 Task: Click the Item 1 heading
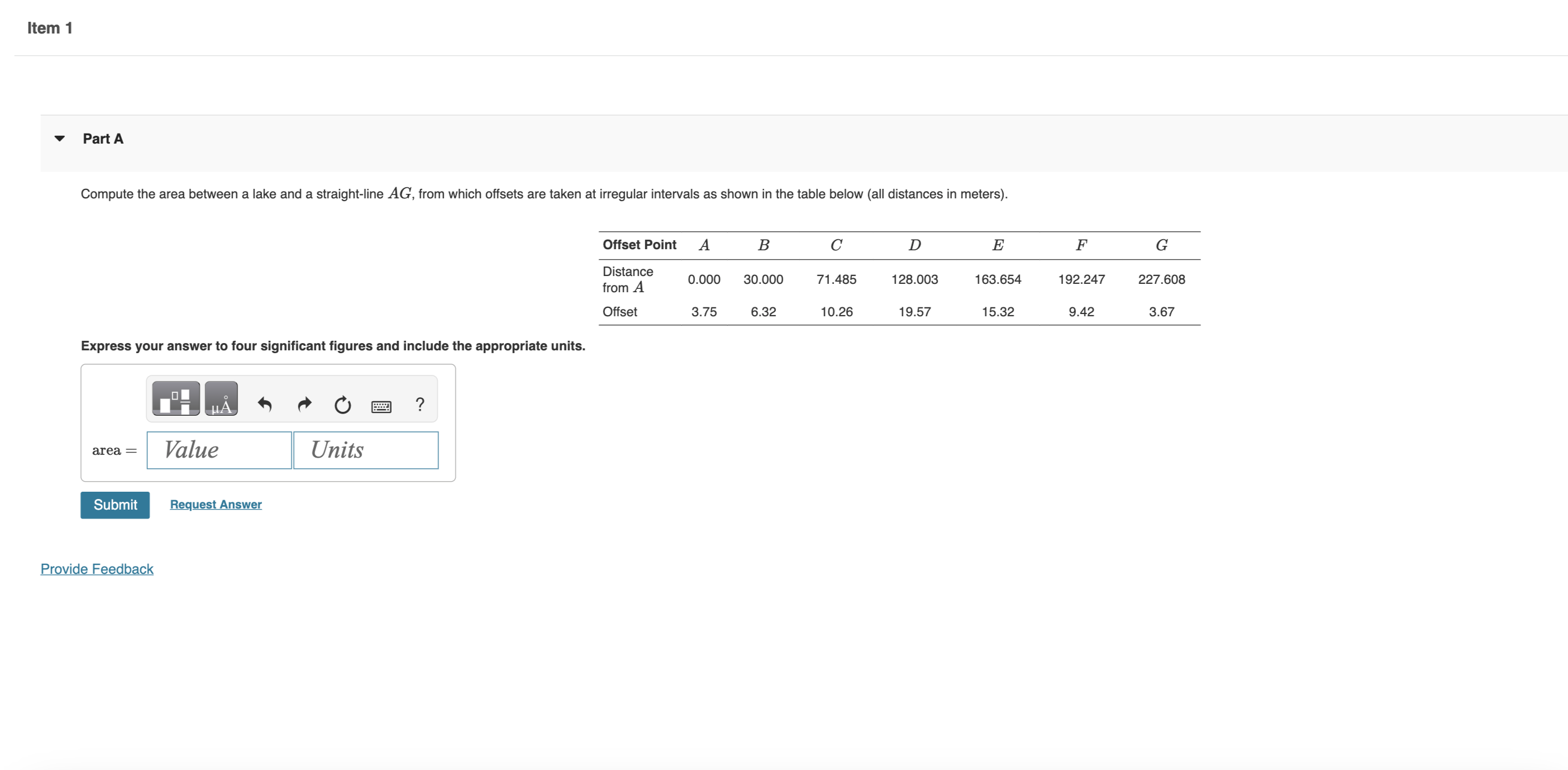point(50,27)
